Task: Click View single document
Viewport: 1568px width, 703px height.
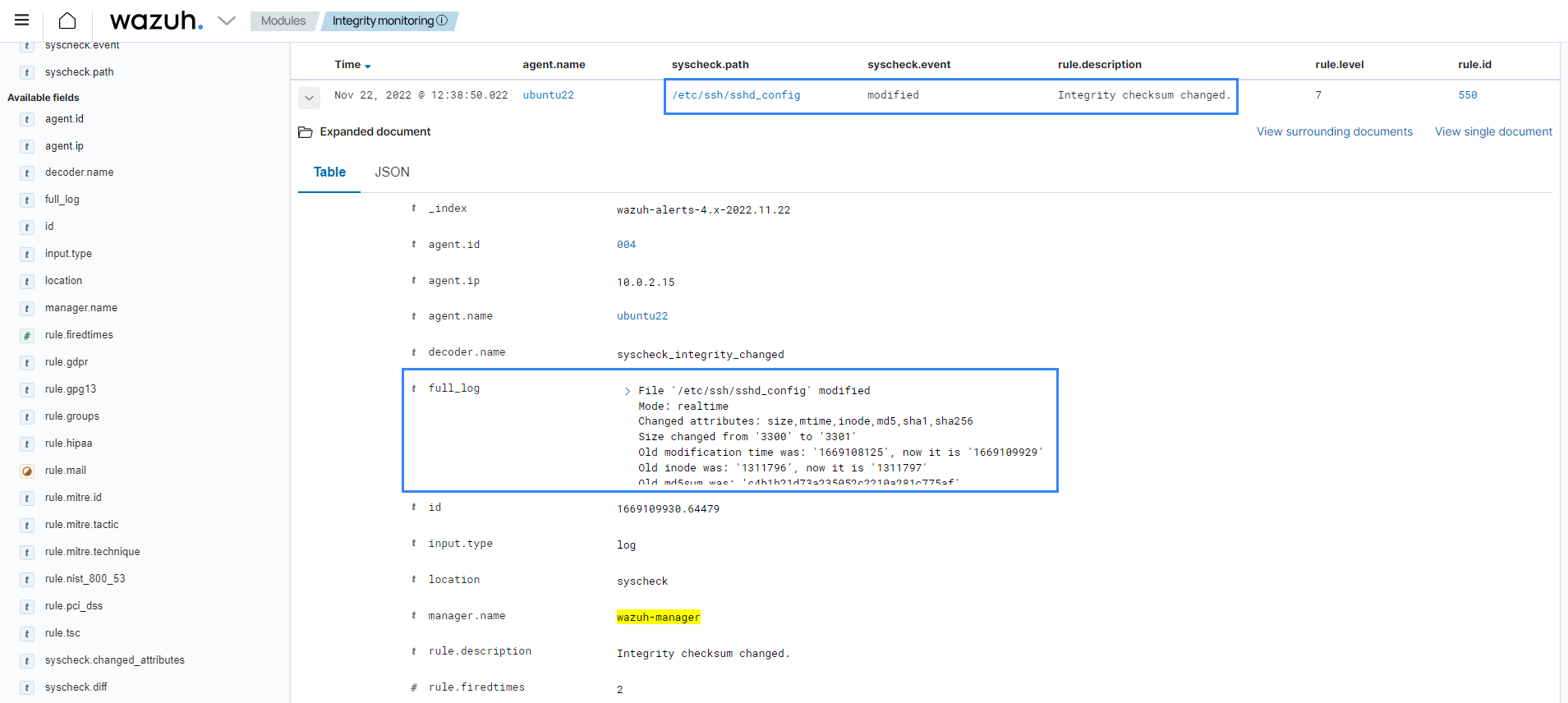Action: click(x=1493, y=131)
